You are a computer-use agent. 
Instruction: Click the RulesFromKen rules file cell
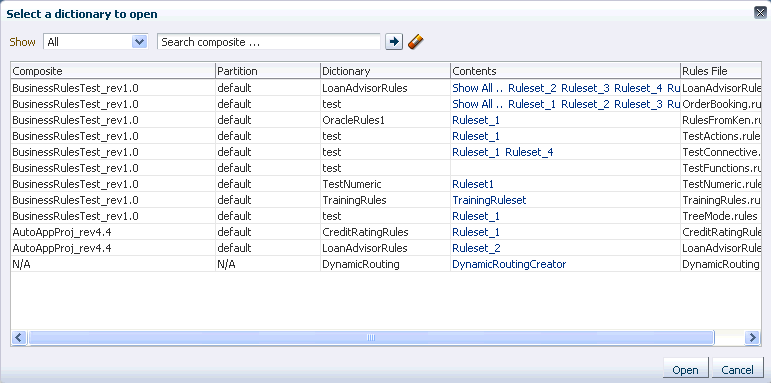(721, 120)
